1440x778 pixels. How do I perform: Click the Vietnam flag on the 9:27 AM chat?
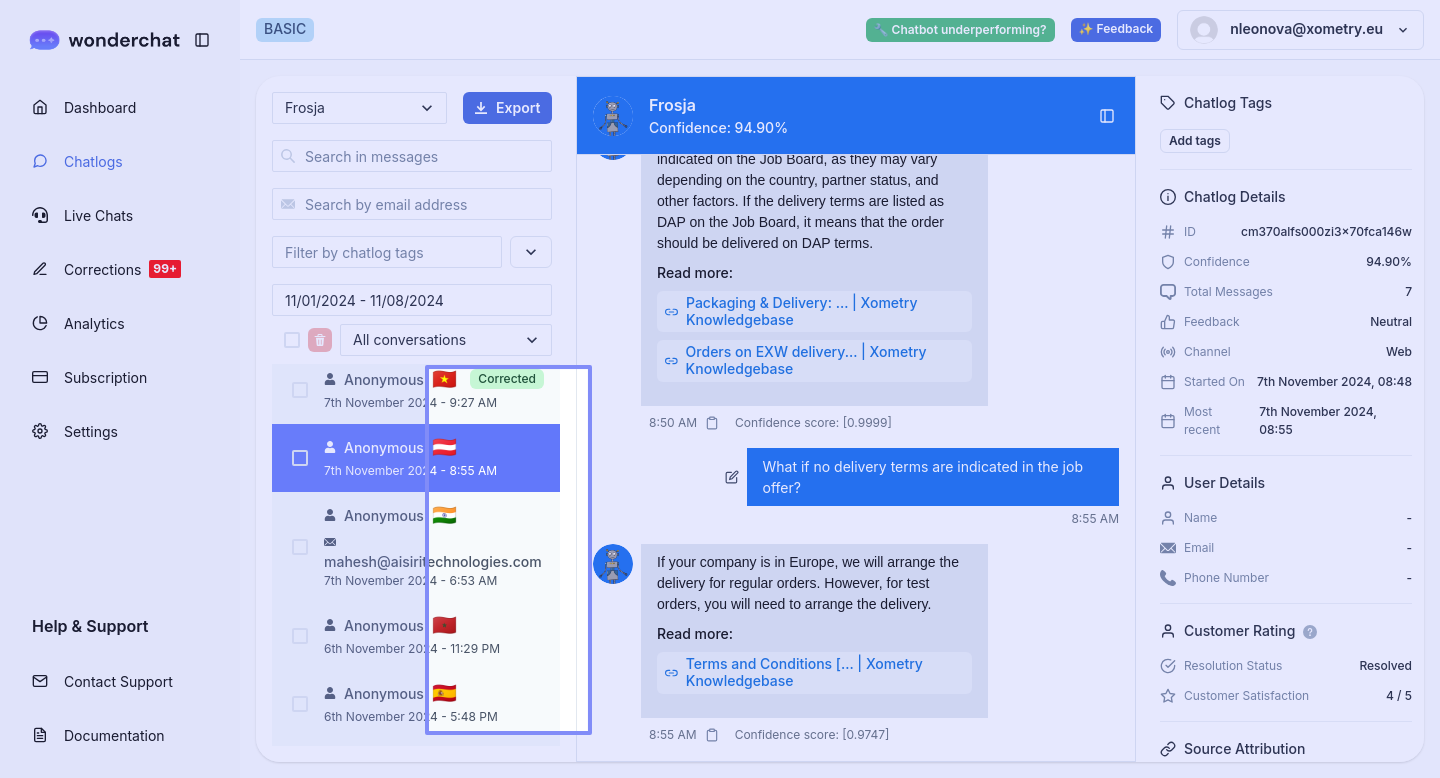[444, 379]
